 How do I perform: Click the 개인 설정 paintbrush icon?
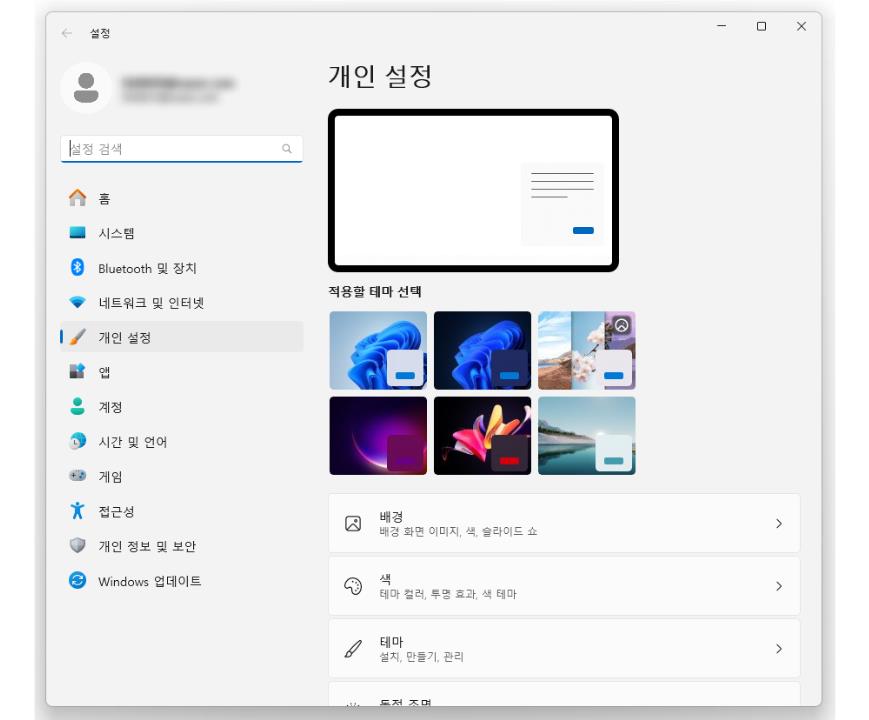pyautogui.click(x=78, y=337)
